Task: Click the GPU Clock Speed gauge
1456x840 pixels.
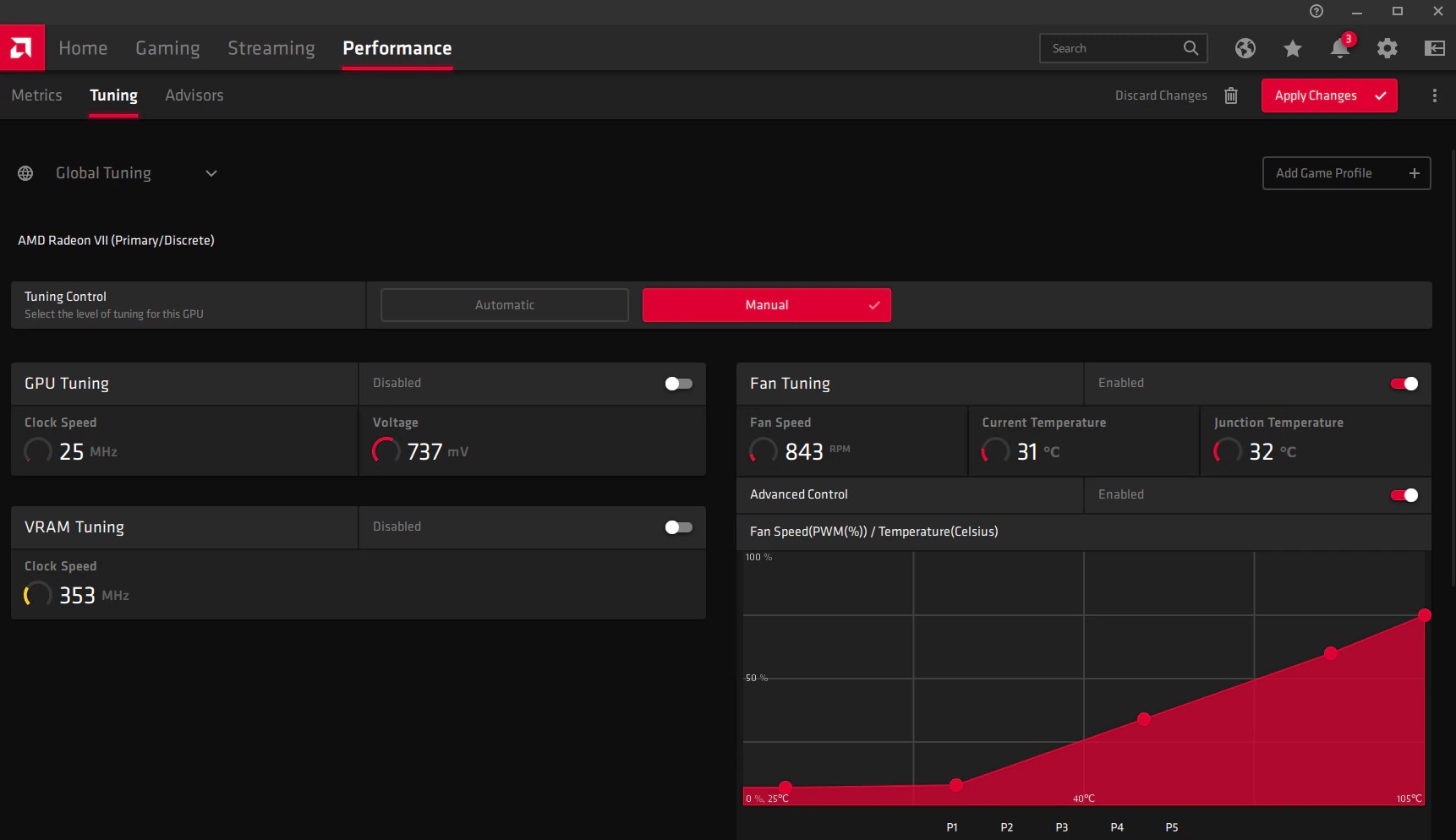Action: (x=37, y=450)
